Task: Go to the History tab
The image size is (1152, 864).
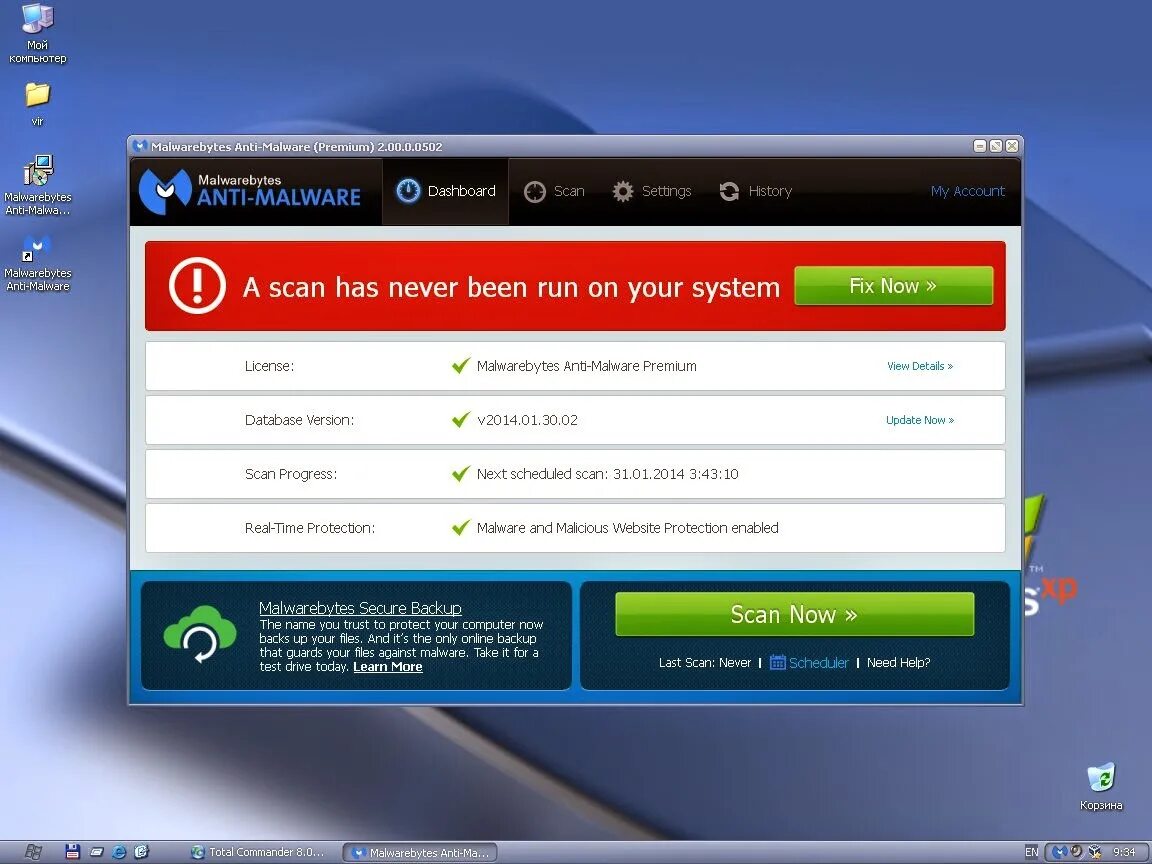Action: point(755,191)
